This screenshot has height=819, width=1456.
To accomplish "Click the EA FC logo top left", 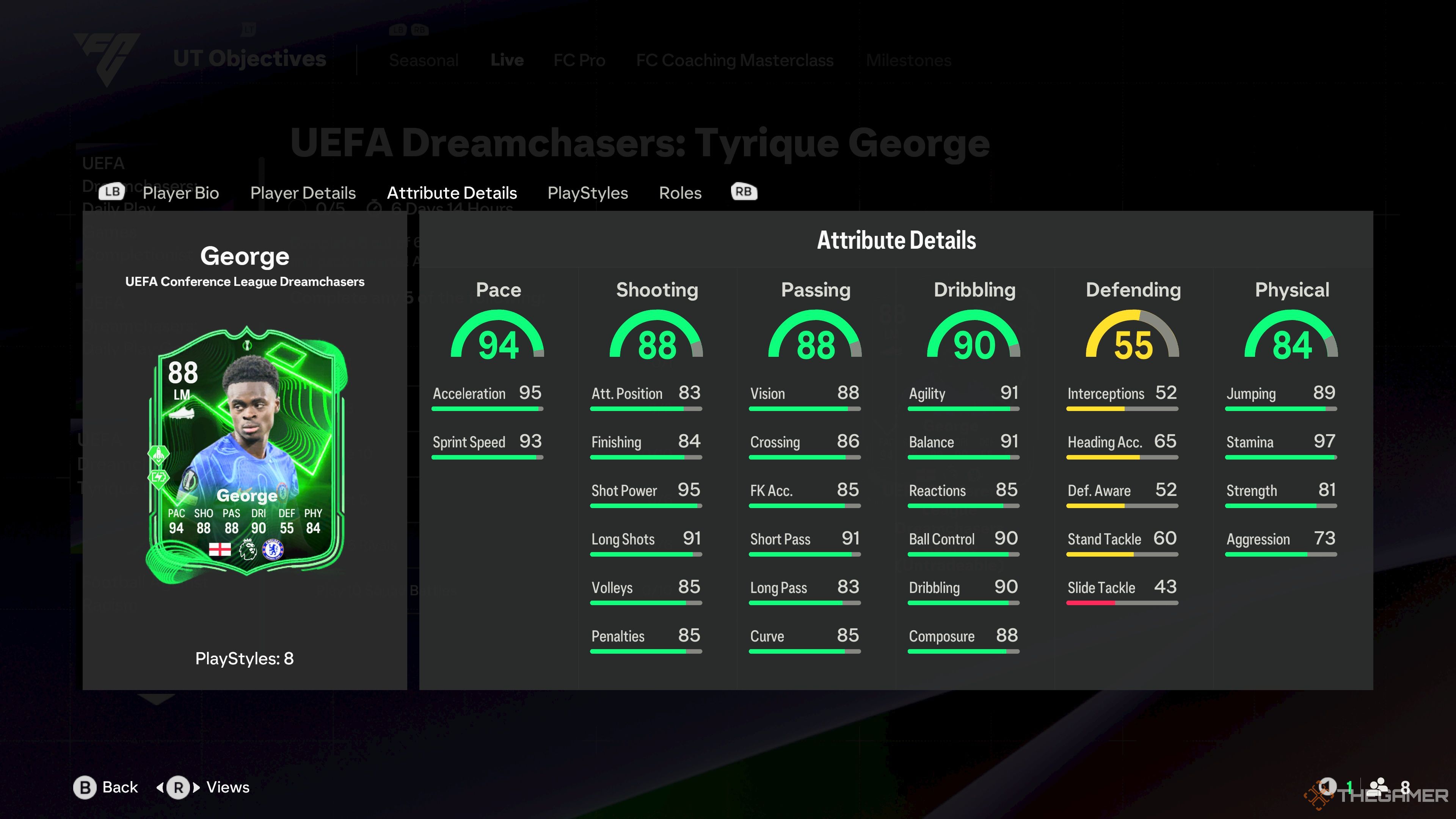I will [107, 60].
